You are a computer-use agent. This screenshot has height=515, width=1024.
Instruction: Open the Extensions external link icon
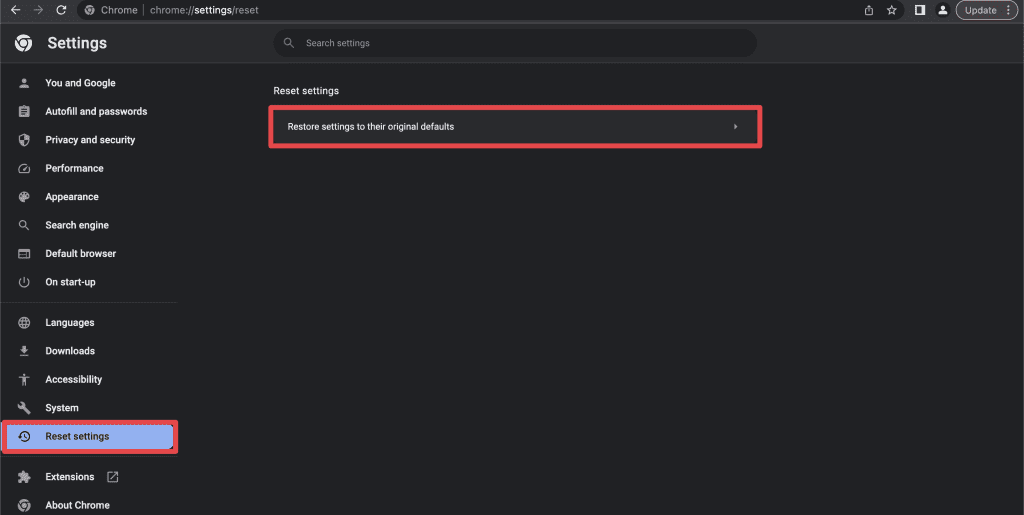tap(113, 477)
